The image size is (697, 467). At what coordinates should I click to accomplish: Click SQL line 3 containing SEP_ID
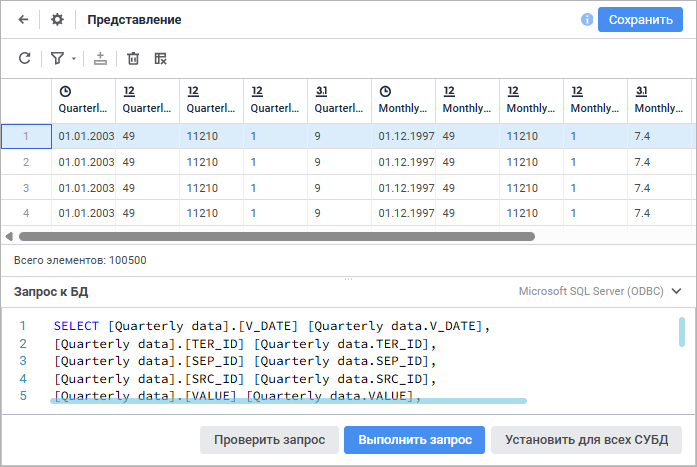point(245,361)
